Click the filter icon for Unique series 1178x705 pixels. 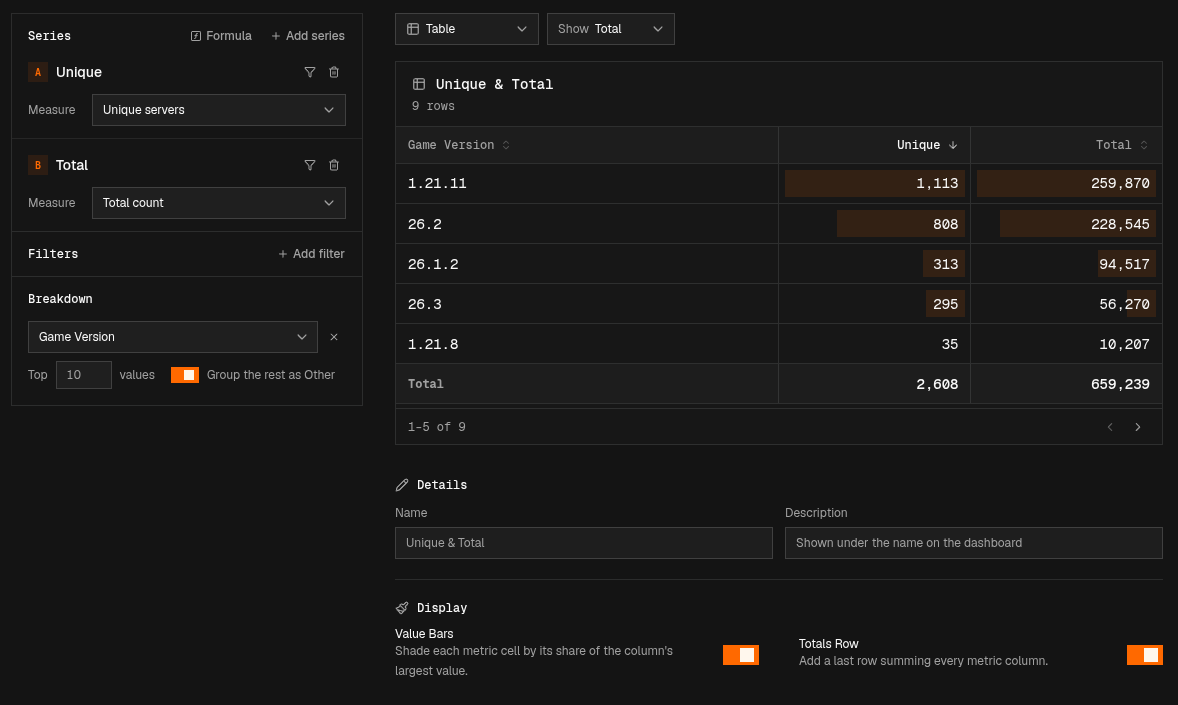coord(310,72)
